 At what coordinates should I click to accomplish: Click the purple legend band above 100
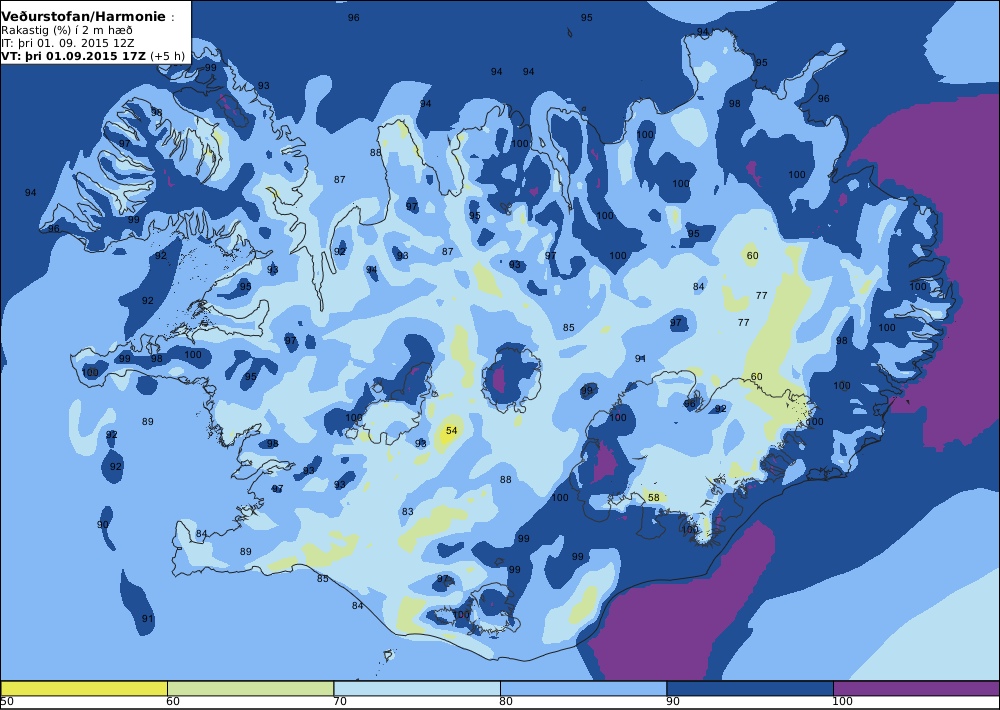pyautogui.click(x=916, y=688)
